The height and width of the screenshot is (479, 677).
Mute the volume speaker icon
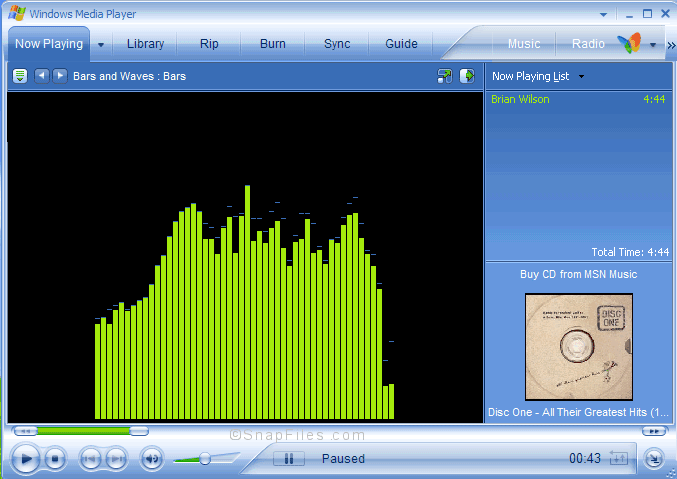(152, 459)
